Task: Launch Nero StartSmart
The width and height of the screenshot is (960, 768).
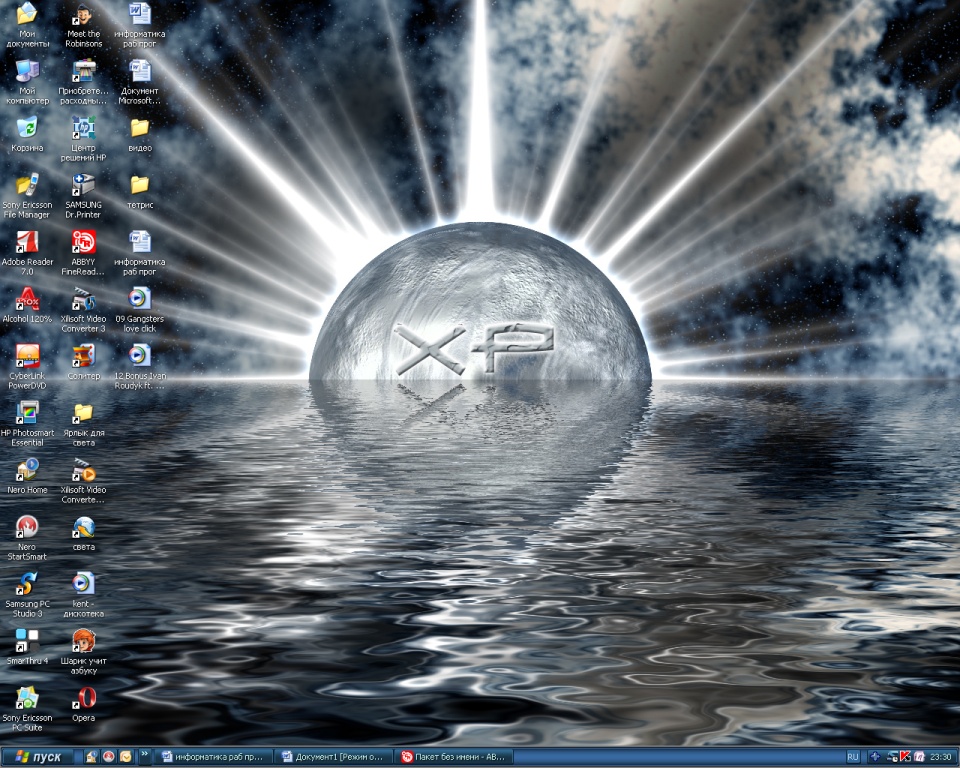Action: coord(27,538)
